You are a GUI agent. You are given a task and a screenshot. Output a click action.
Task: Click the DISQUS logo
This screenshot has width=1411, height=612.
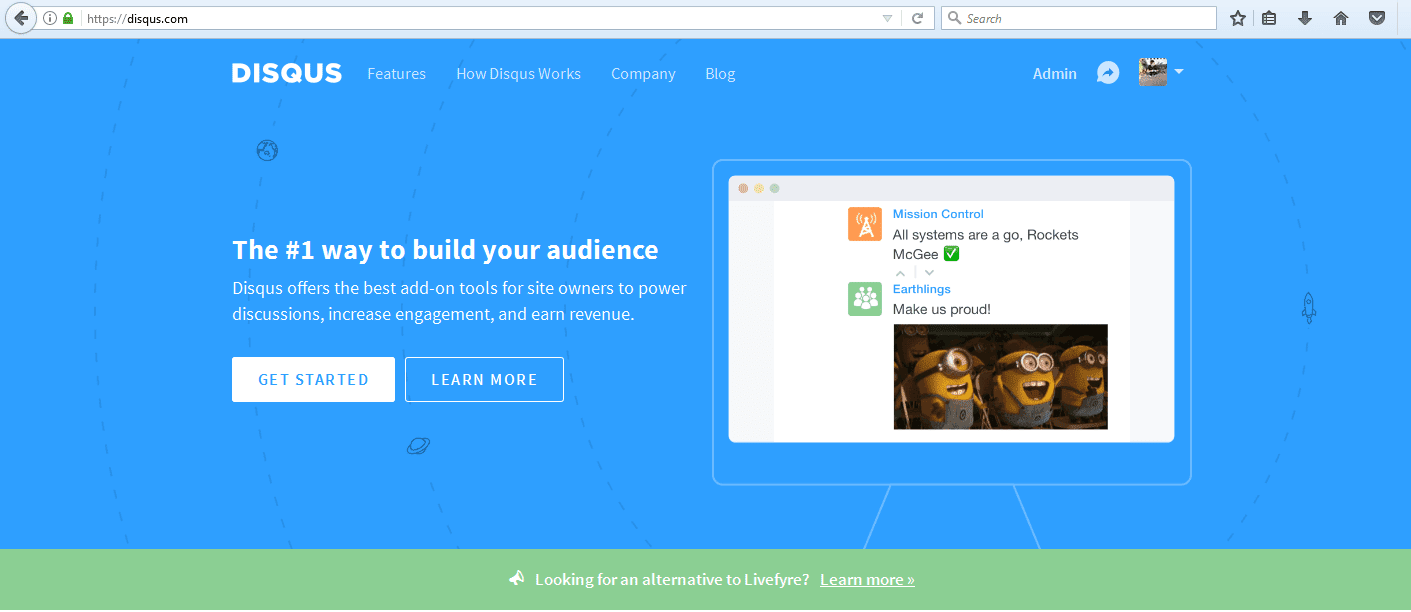pos(287,73)
